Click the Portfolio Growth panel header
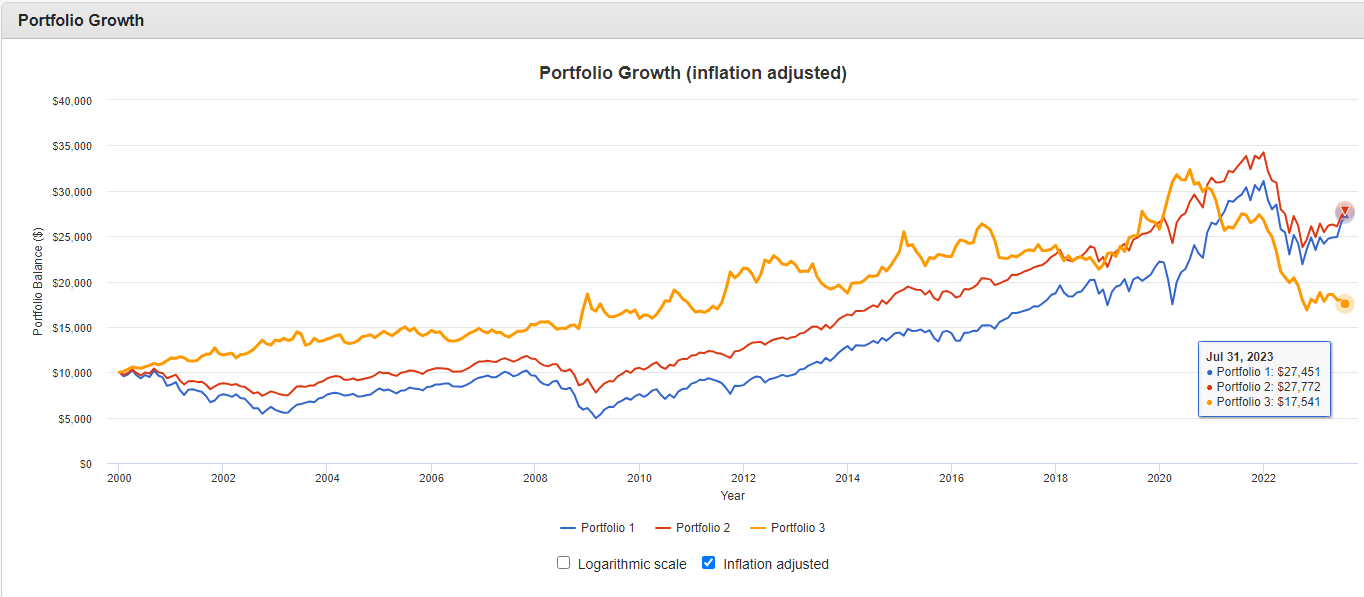The width and height of the screenshot is (1364, 597). tap(81, 20)
